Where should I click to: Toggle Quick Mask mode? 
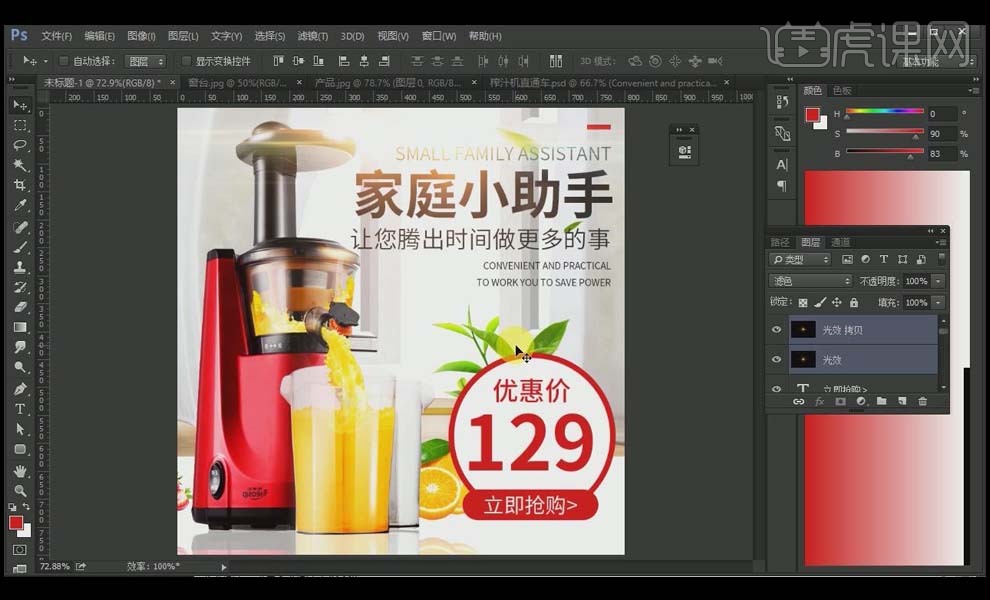pyautogui.click(x=20, y=549)
